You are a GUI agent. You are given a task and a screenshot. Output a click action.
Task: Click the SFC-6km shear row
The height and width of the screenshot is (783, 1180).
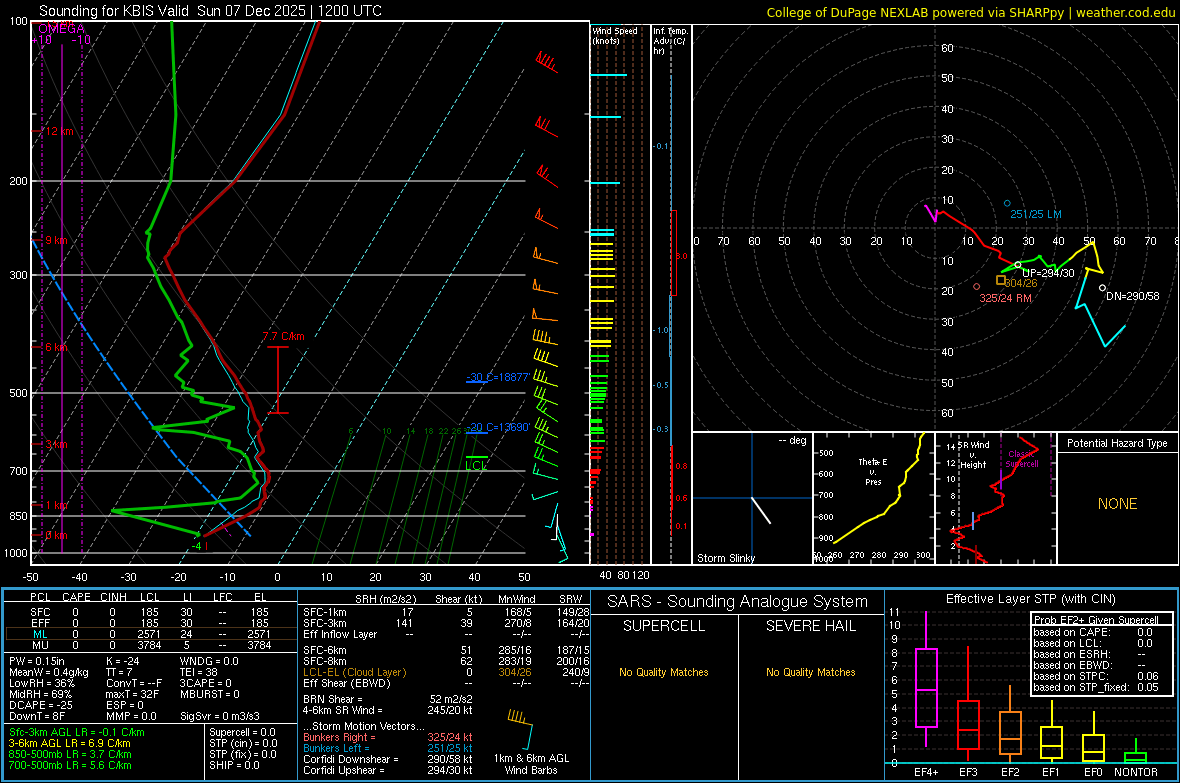[x=446, y=650]
